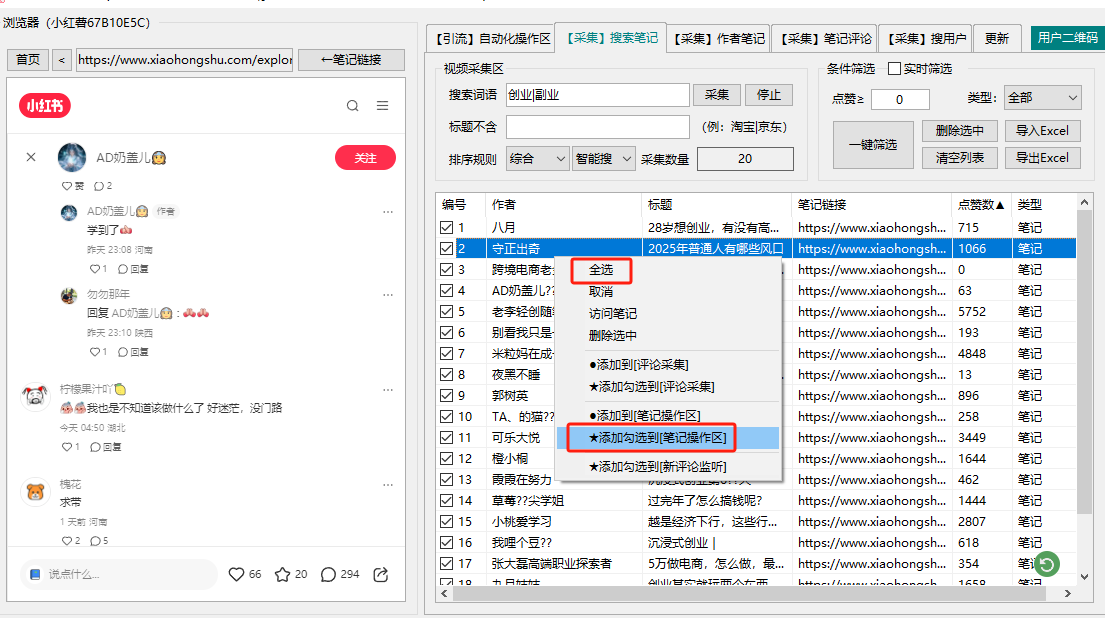Switch to the 【采集】笔记评论 tab
The height and width of the screenshot is (618, 1105).
point(826,39)
